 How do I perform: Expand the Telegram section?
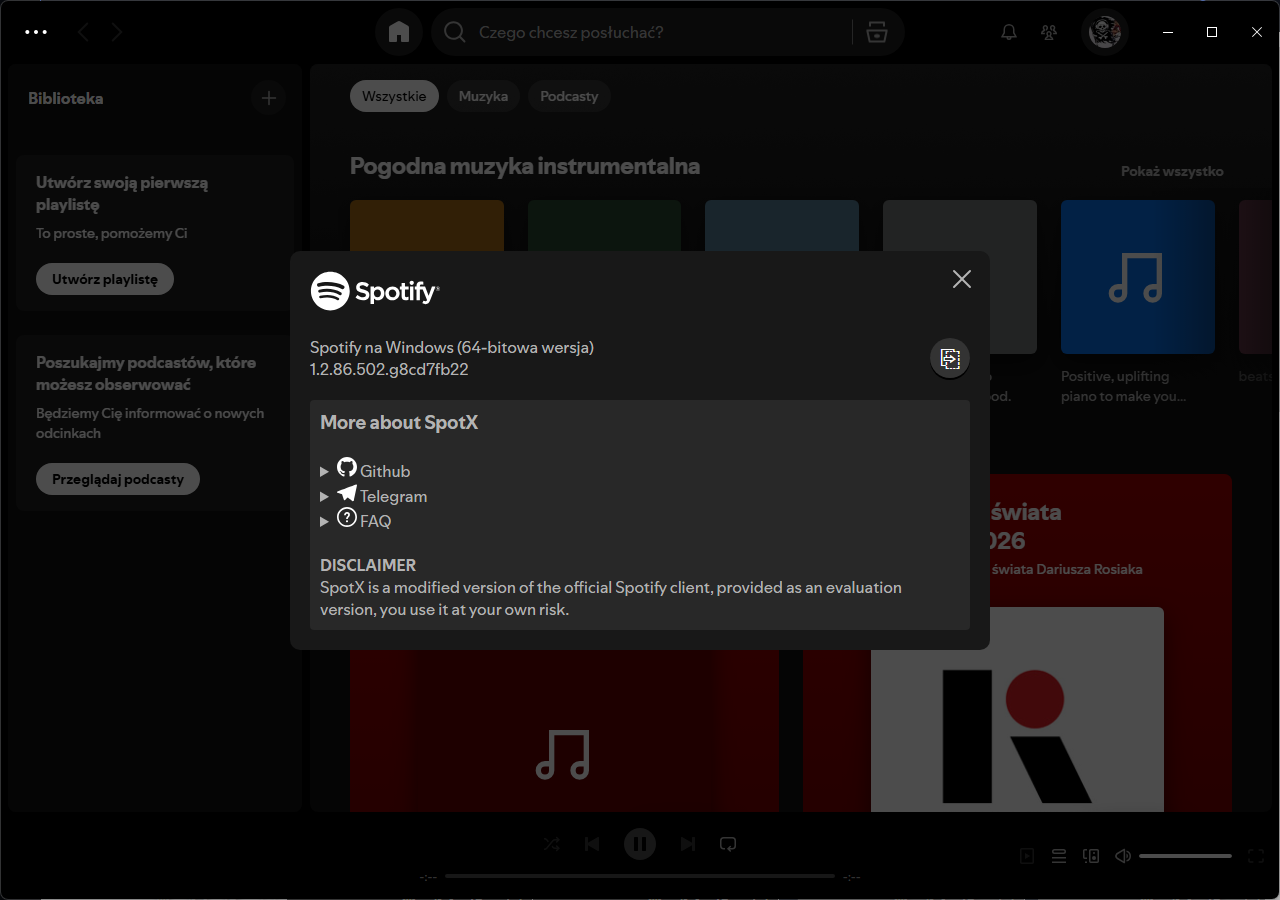373,495
